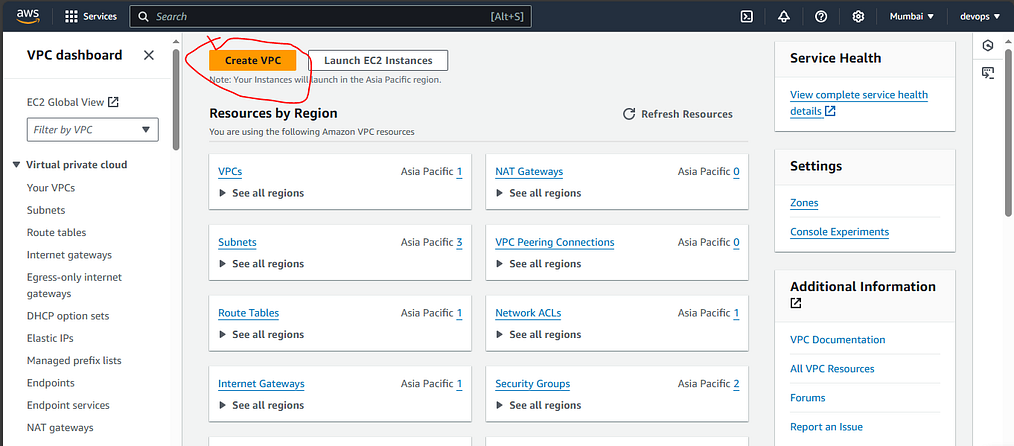Click the Route Tables resource link
This screenshot has width=1014, height=446.
[x=248, y=313]
